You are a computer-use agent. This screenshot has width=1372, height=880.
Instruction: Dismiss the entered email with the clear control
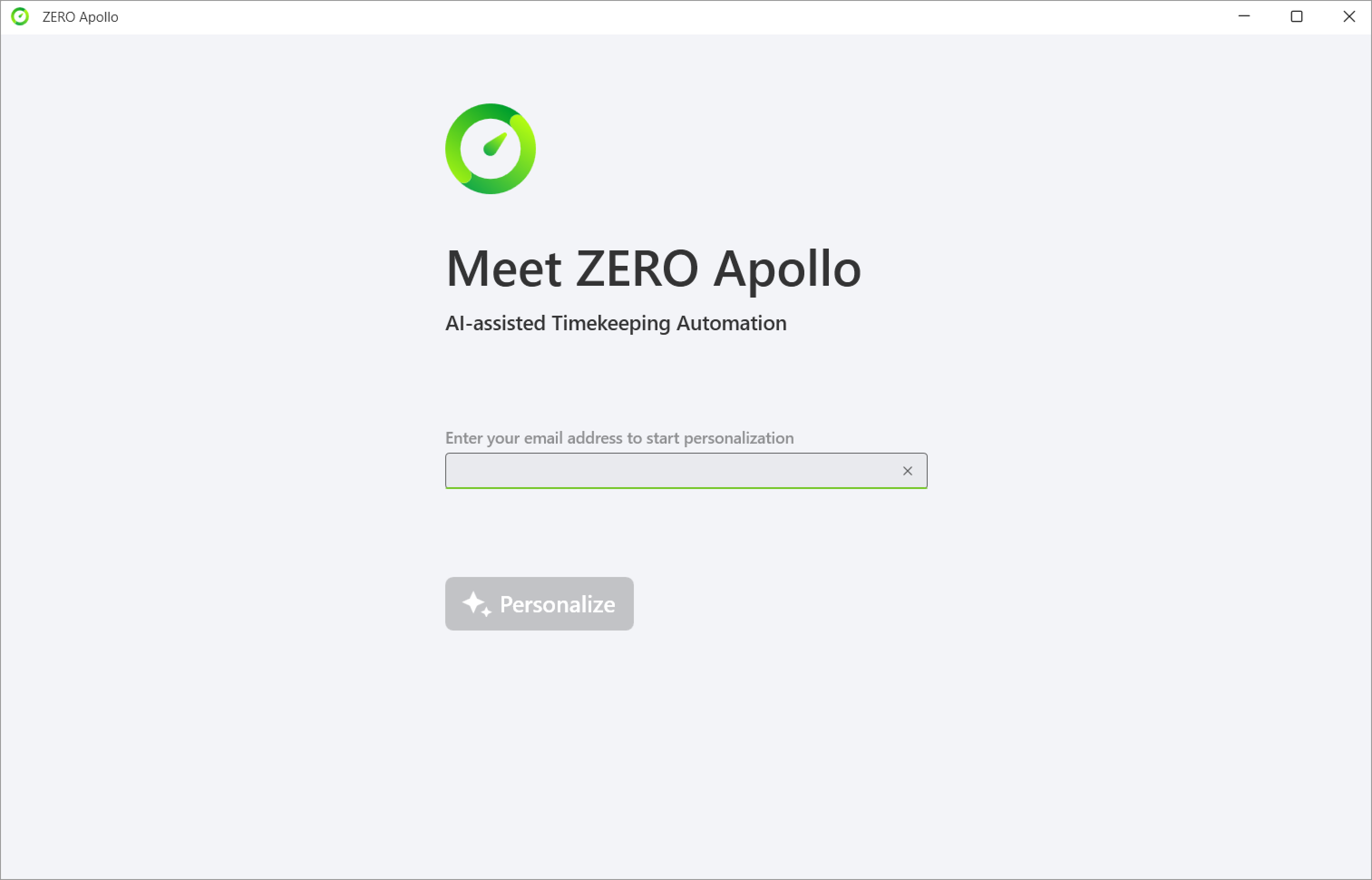coord(908,470)
